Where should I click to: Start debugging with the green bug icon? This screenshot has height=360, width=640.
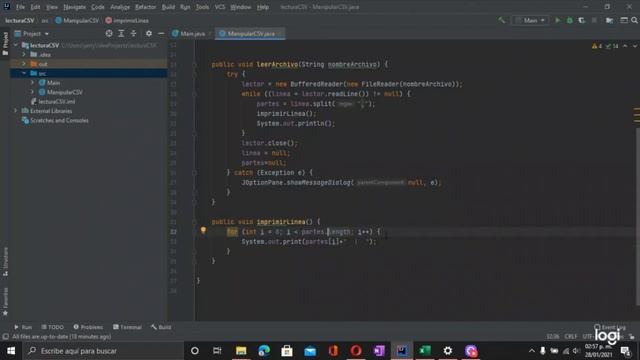point(570,20)
